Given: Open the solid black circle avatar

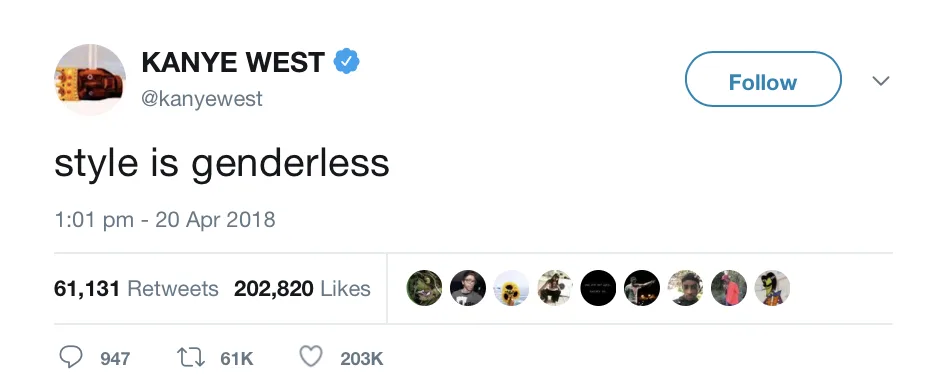Looking at the screenshot, I should click(x=598, y=288).
